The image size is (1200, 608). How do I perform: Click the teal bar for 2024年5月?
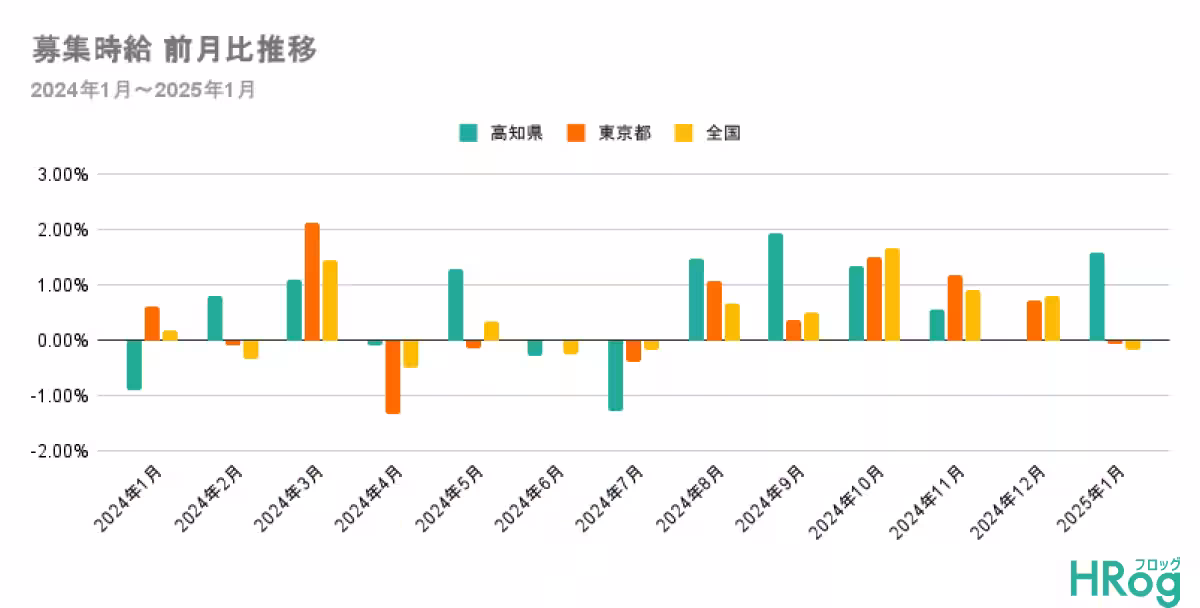455,305
